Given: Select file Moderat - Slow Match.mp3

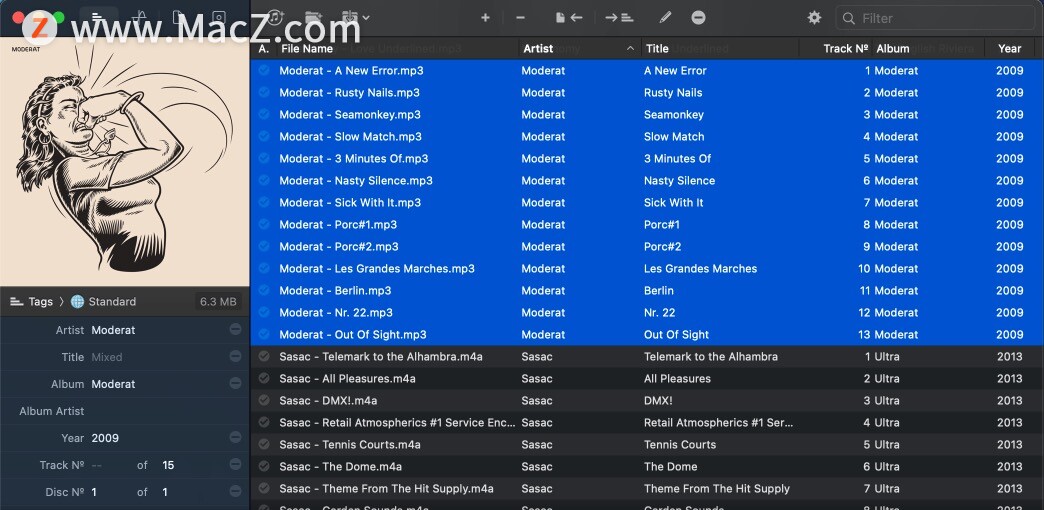Looking at the screenshot, I should [x=350, y=136].
